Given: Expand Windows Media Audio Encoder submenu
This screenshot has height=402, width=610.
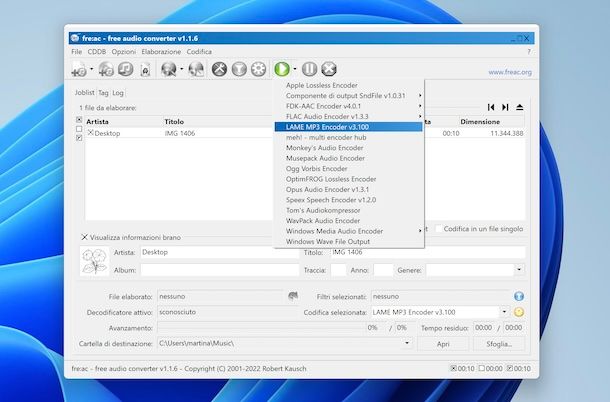Looking at the screenshot, I should point(349,231).
